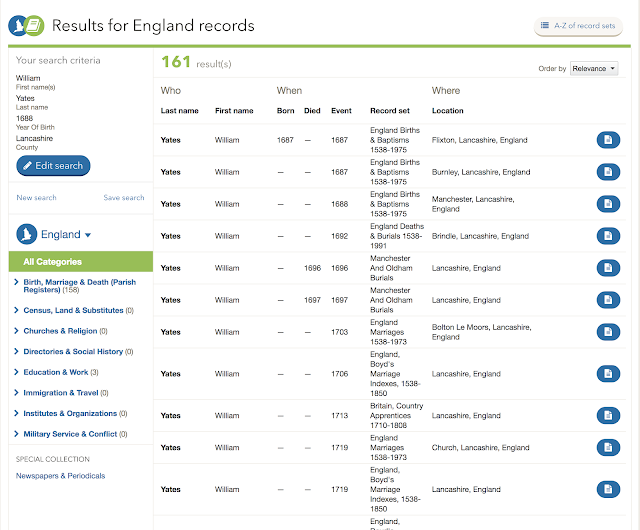The height and width of the screenshot is (530, 640).
Task: Click 'Britain, Country Apprentices 1710-1808' record set
Action: [396, 416]
